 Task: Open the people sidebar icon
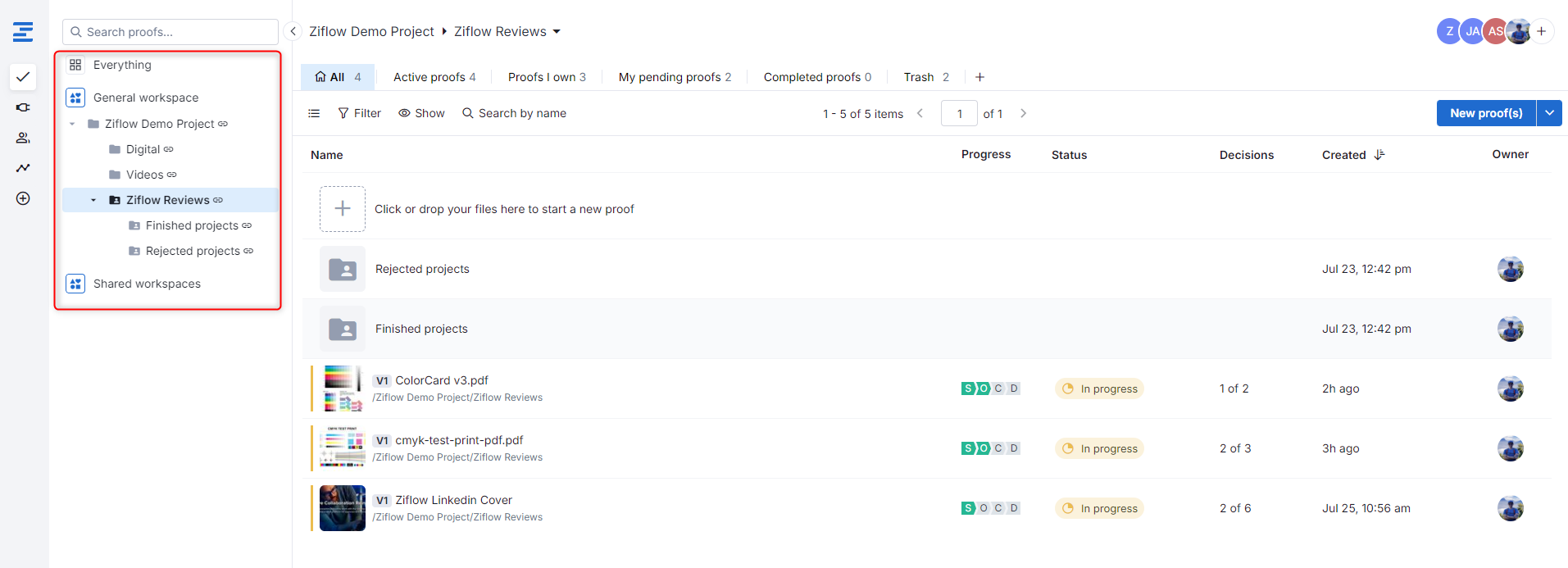pyautogui.click(x=23, y=138)
